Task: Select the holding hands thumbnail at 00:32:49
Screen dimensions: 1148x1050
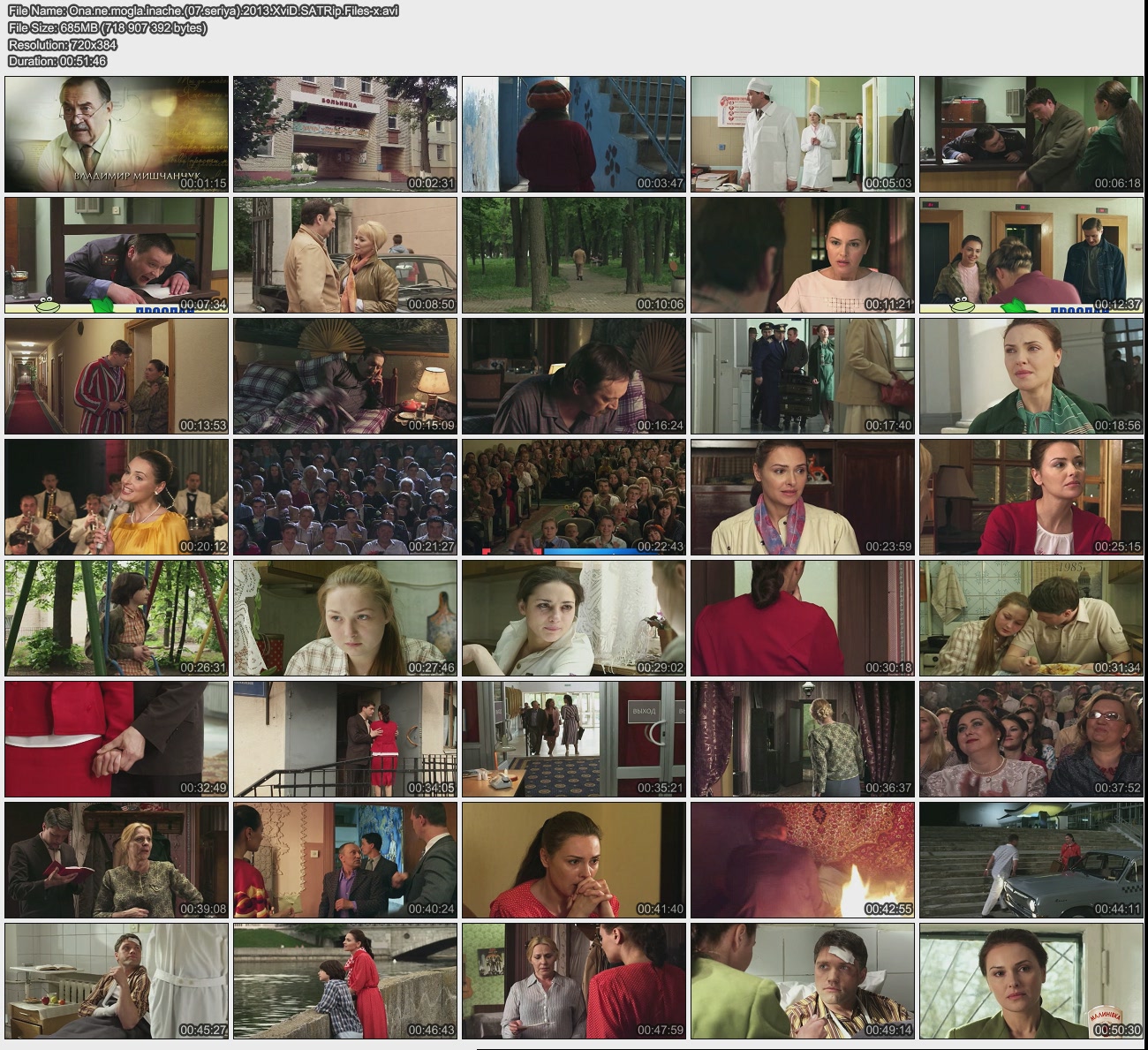Action: point(117,739)
